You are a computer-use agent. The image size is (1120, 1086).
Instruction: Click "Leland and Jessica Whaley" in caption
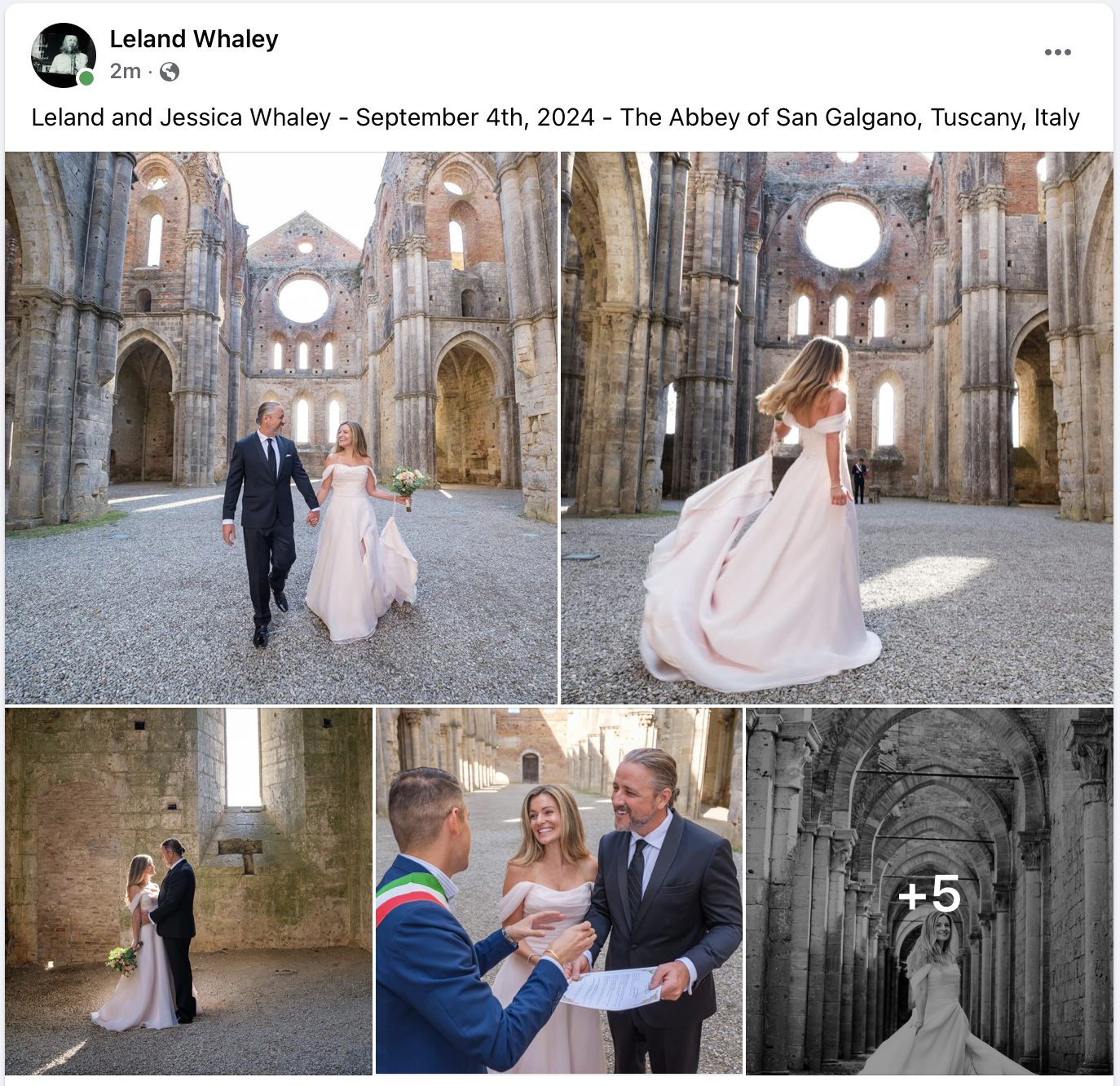point(181,117)
